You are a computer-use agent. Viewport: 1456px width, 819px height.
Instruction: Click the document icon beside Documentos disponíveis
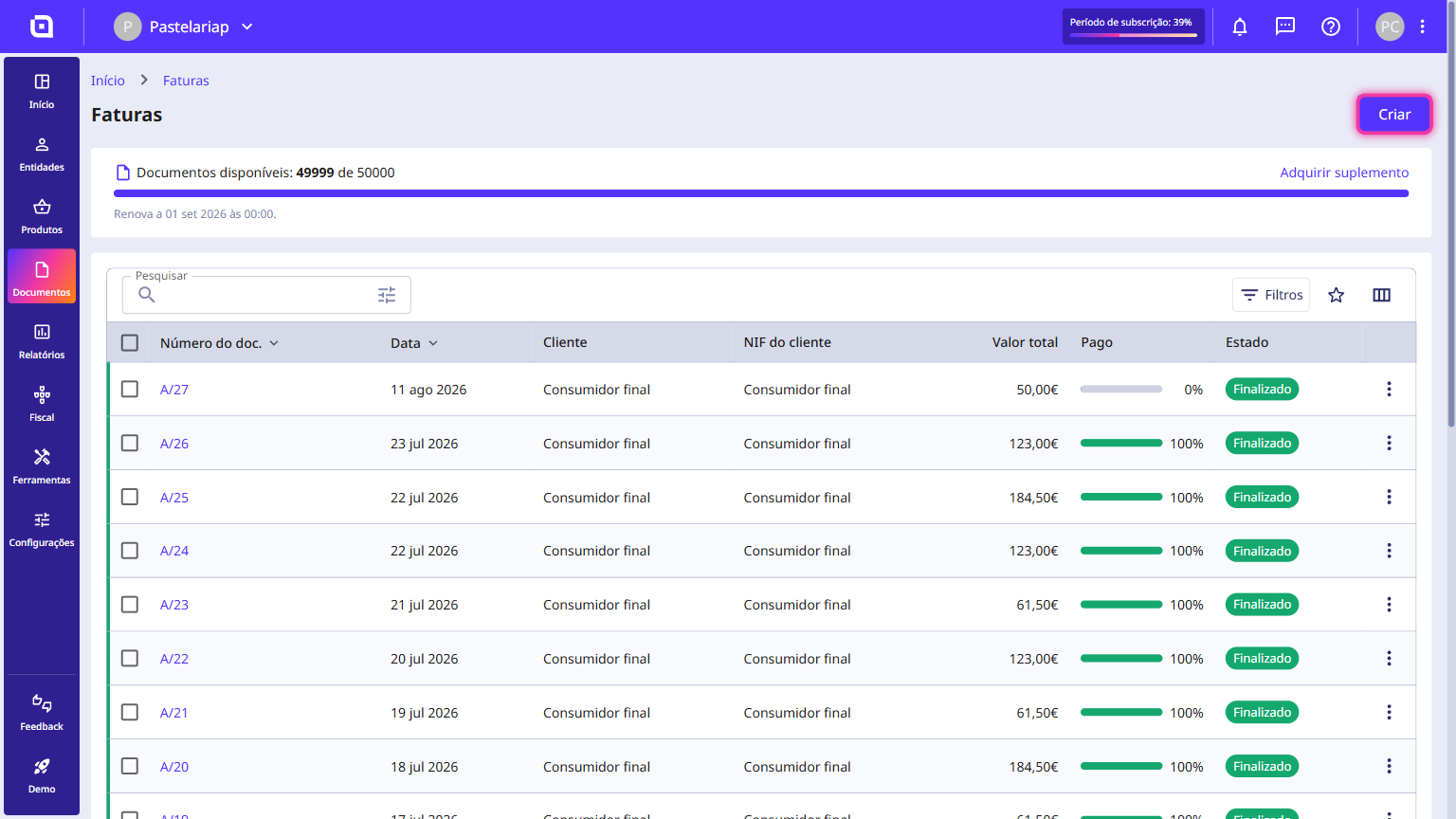[x=122, y=173]
